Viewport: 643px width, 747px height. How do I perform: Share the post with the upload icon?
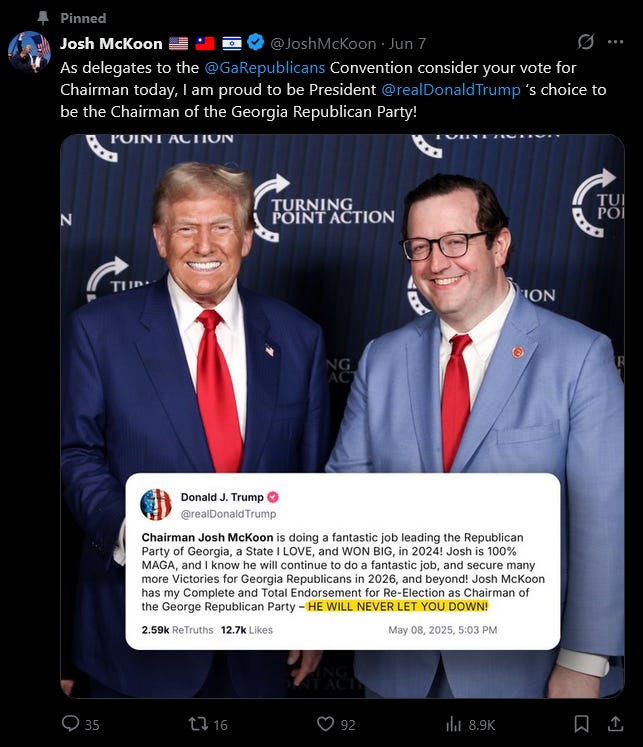(615, 723)
